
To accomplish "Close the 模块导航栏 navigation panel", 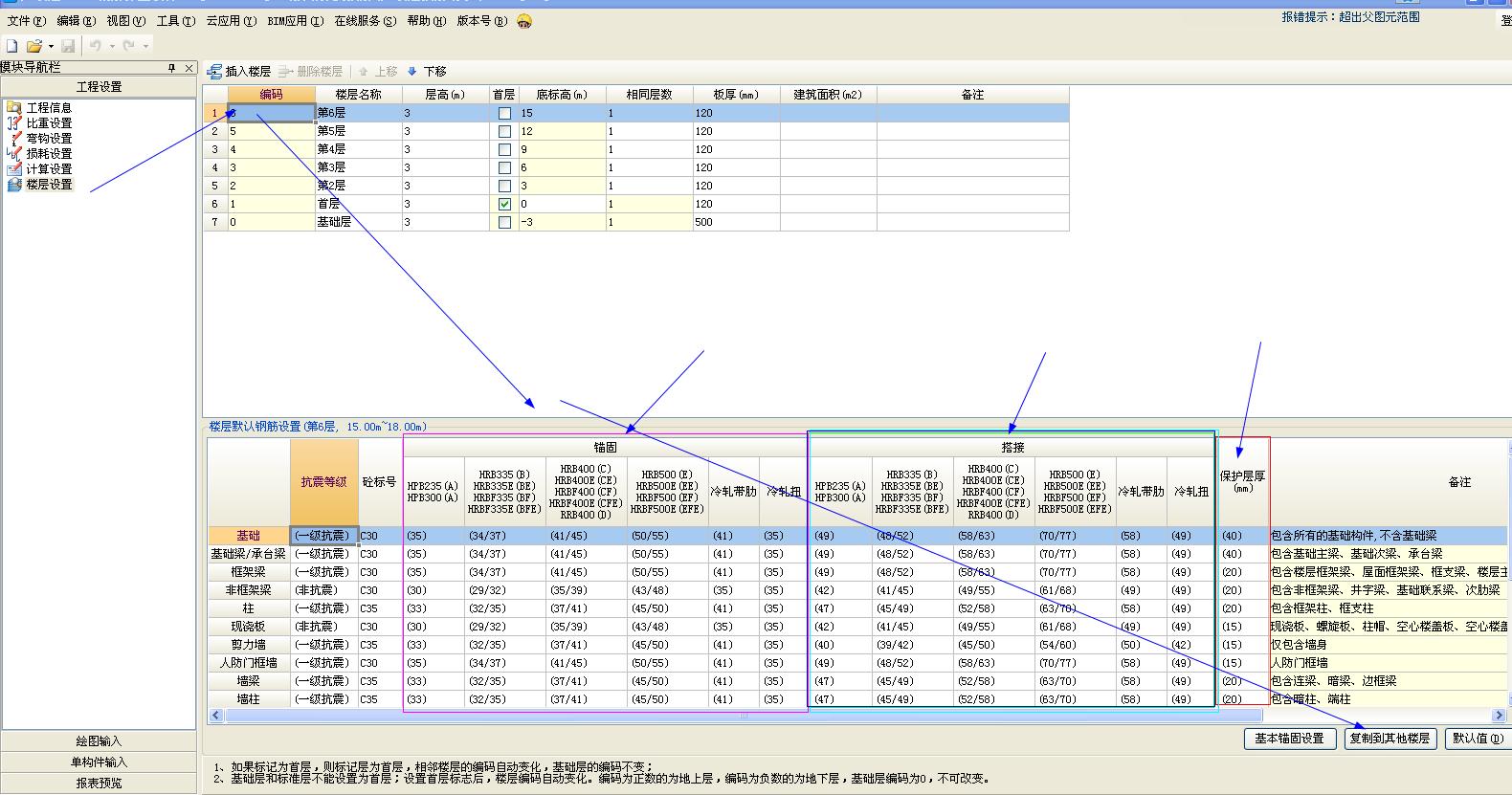I will [189, 68].
